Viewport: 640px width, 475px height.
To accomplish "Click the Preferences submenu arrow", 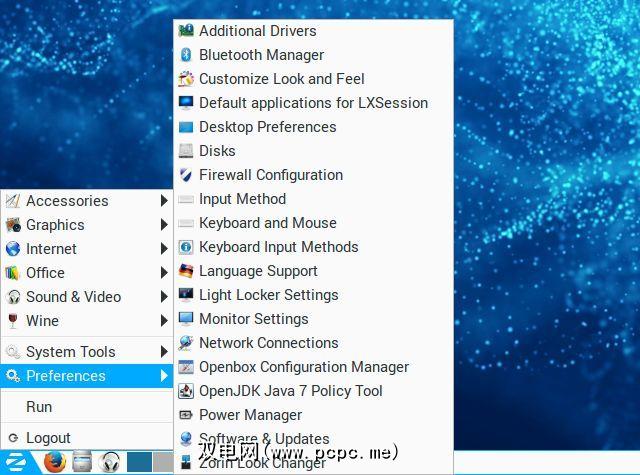I will [x=164, y=376].
